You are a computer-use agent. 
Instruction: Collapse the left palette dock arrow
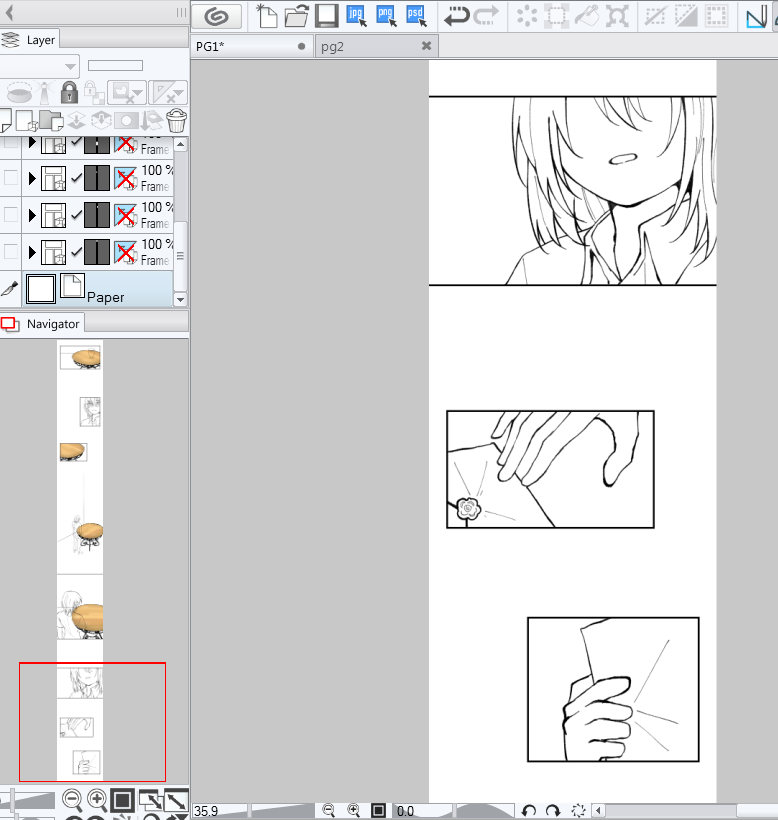[x=9, y=12]
